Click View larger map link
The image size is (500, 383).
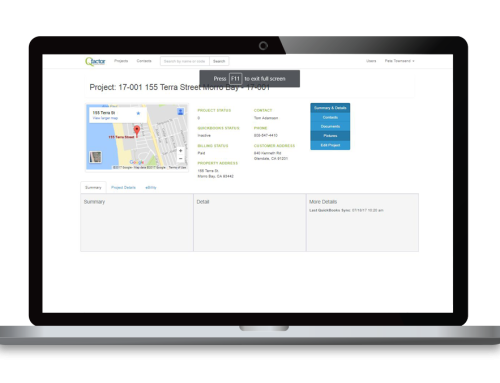pos(105,118)
